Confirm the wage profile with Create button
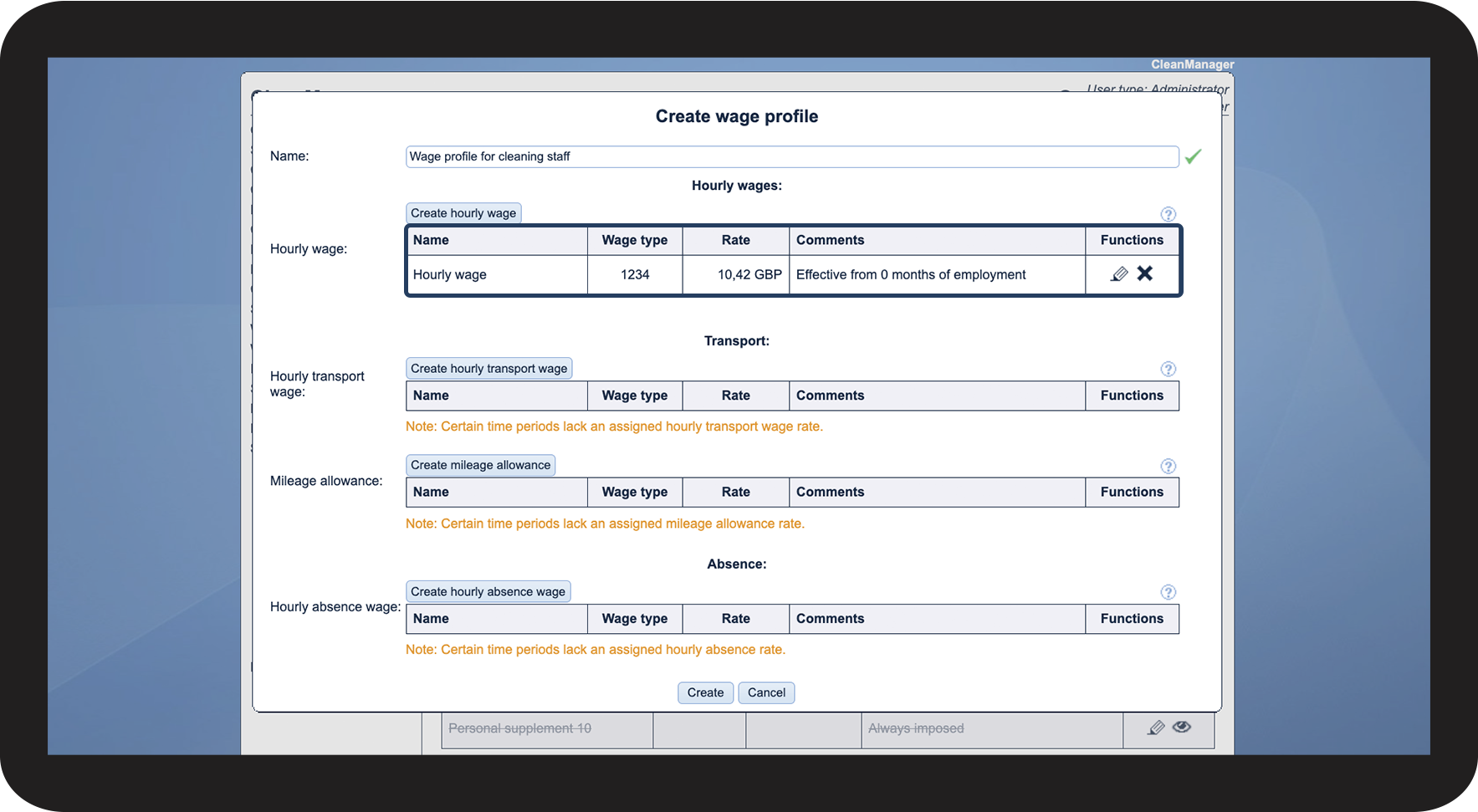 (705, 692)
